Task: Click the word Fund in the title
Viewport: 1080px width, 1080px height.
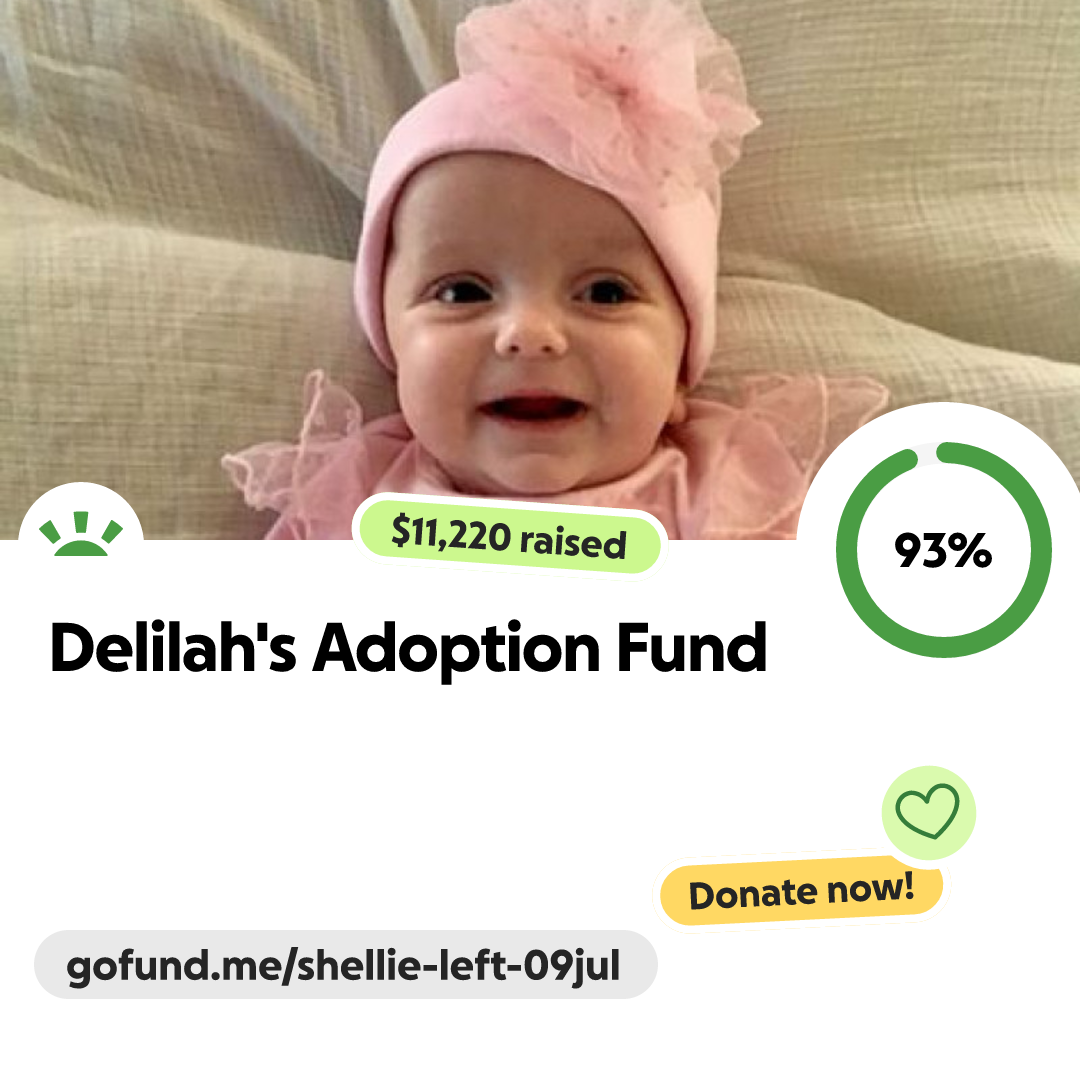Action: click(692, 646)
